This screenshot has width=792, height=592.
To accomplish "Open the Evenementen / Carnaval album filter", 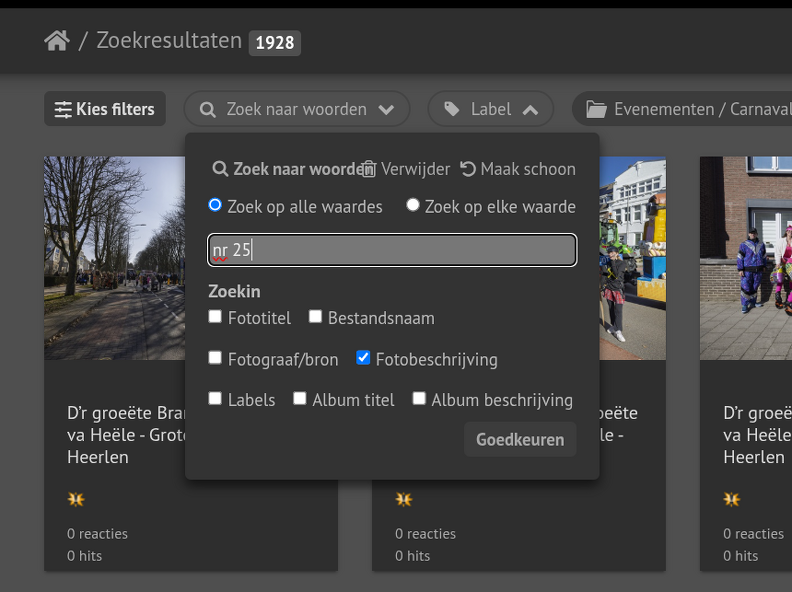I will (x=682, y=109).
